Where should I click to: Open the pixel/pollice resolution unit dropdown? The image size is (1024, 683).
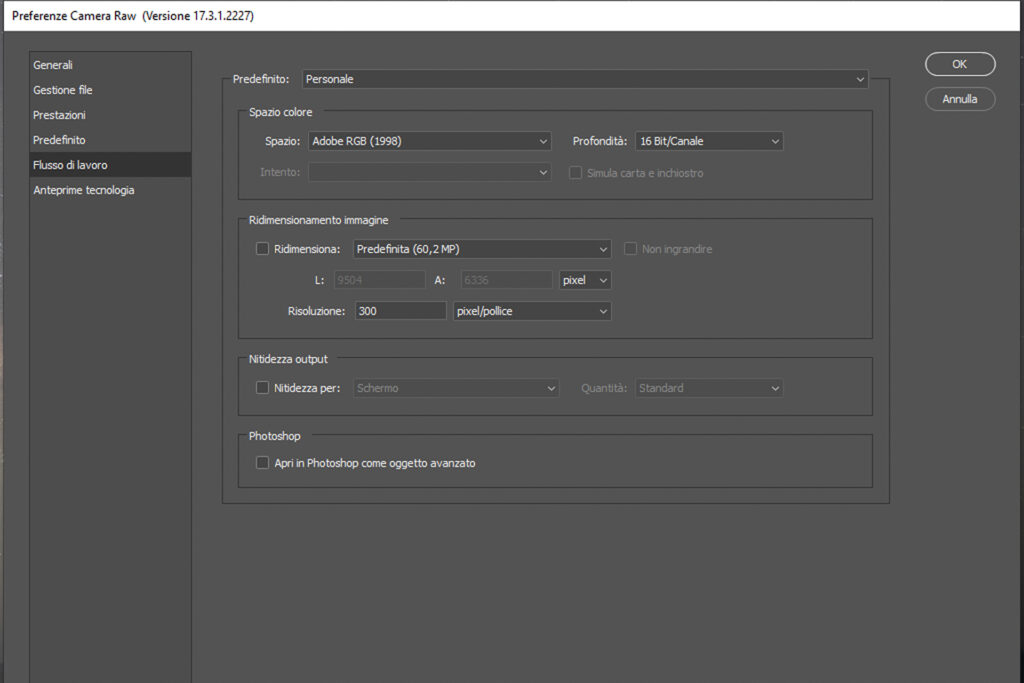[531, 311]
